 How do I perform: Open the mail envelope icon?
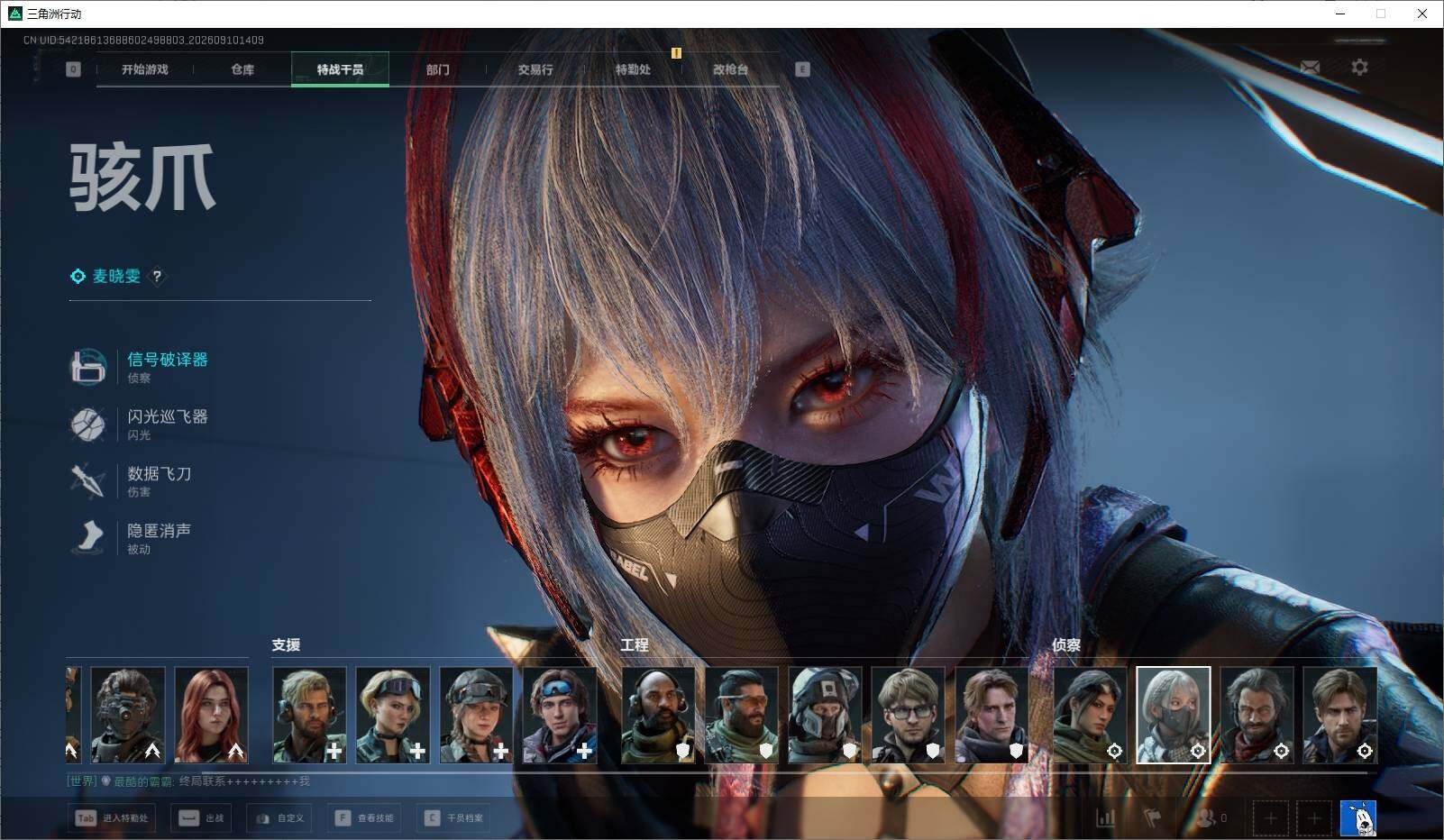[1311, 68]
